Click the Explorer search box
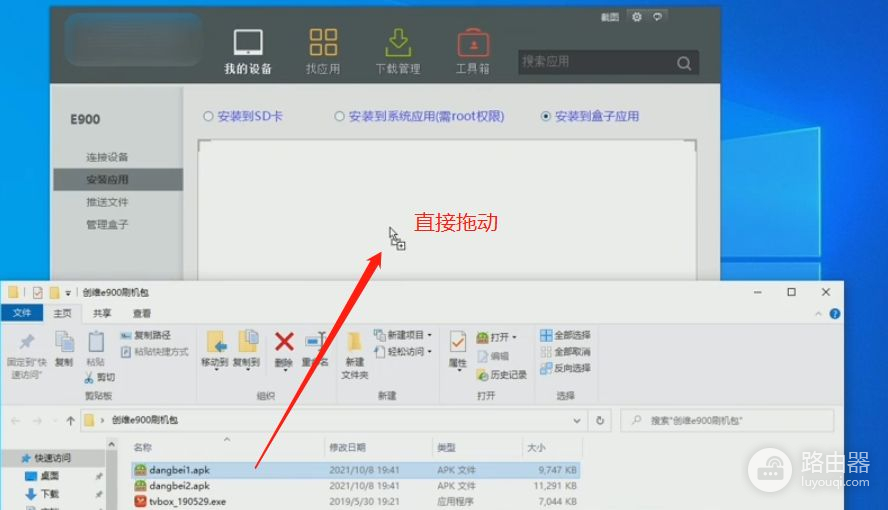 [727, 421]
